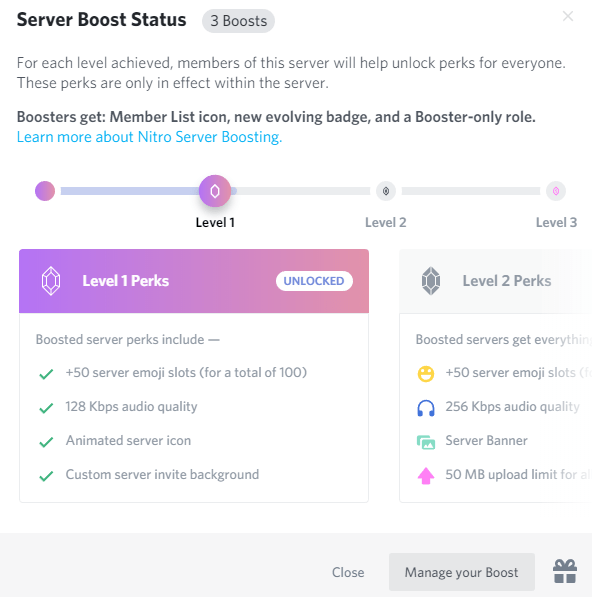The height and width of the screenshot is (597, 592).
Task: Click the checkmark beside Animated server icon
Action: (46, 442)
